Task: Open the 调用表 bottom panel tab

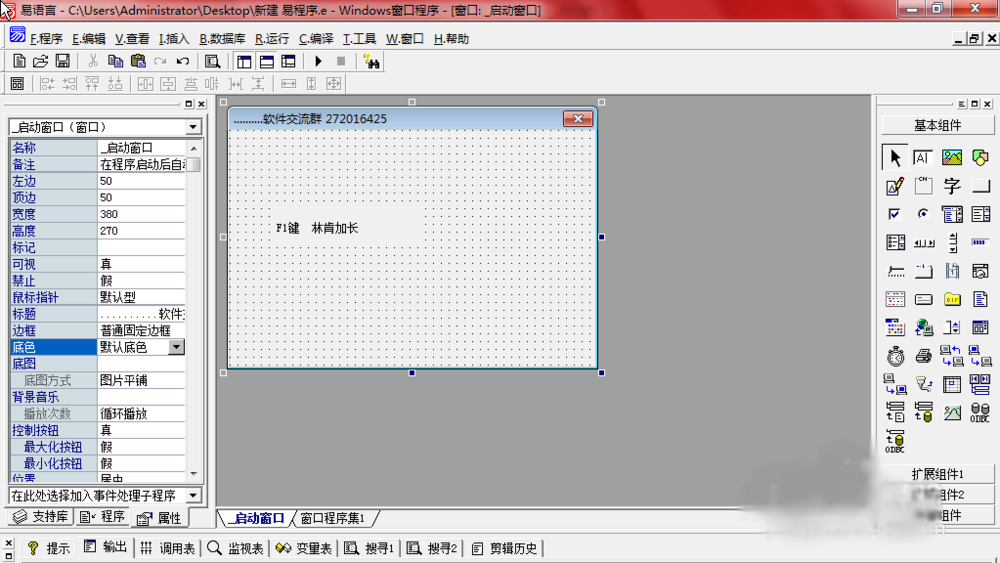Action: click(168, 548)
